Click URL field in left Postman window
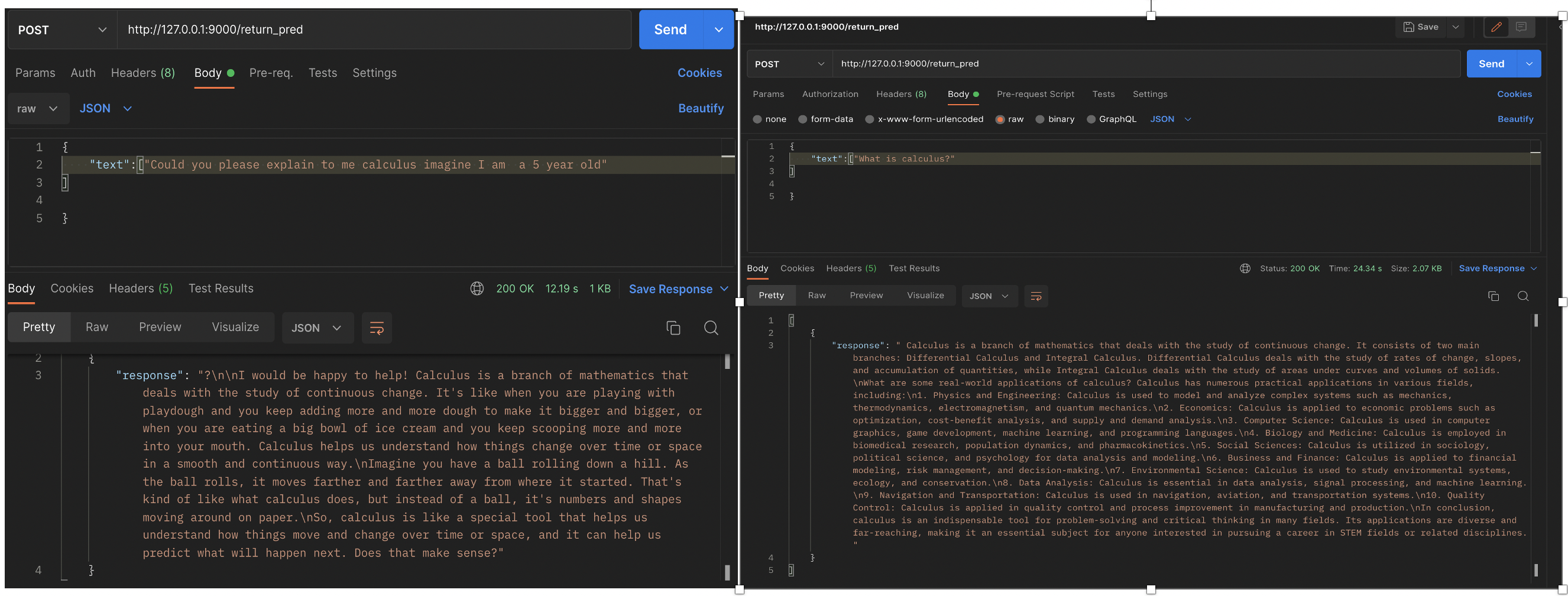1568x596 pixels. 374,29
